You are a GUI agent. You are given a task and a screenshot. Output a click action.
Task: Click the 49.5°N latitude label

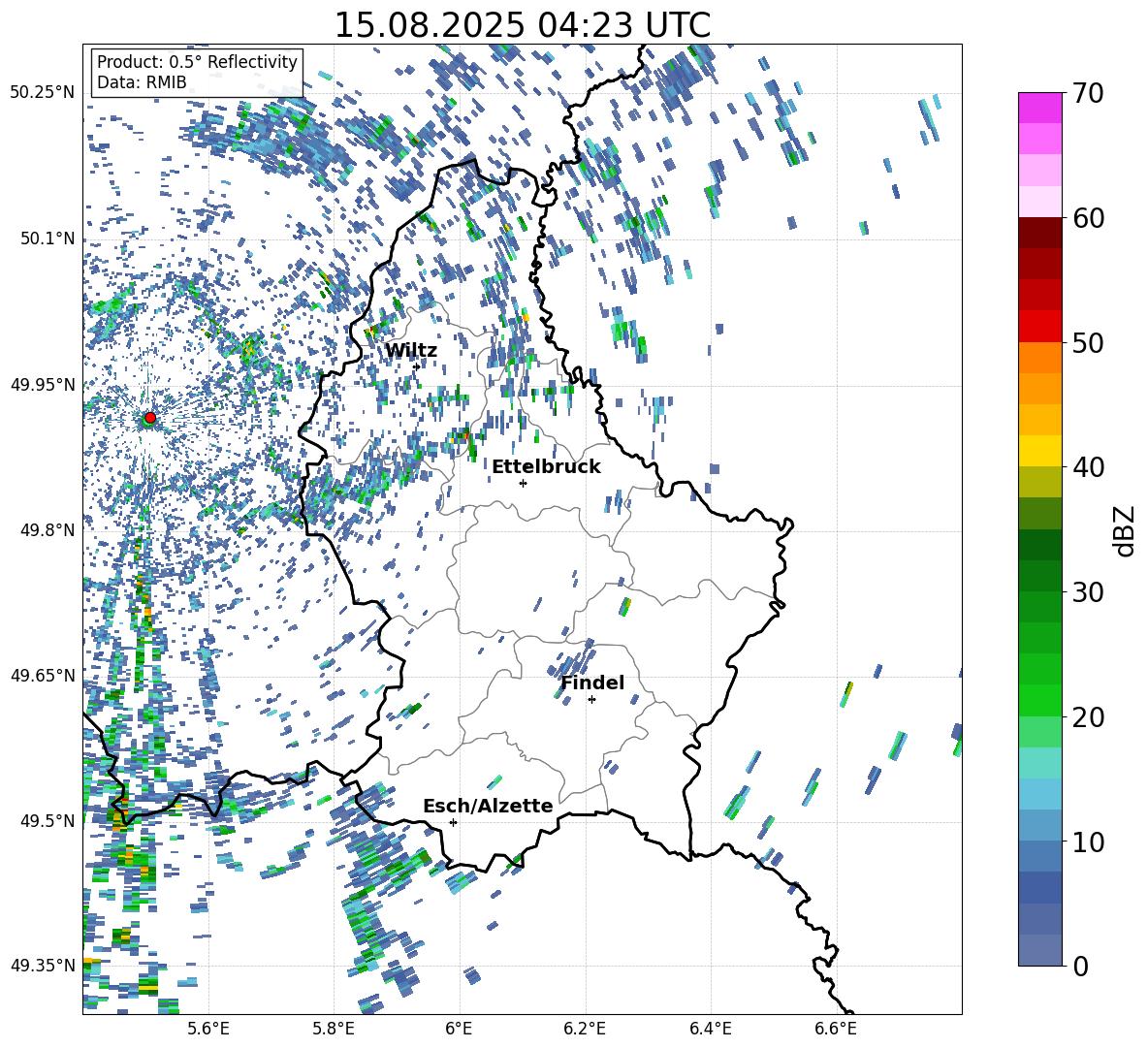tap(47, 820)
